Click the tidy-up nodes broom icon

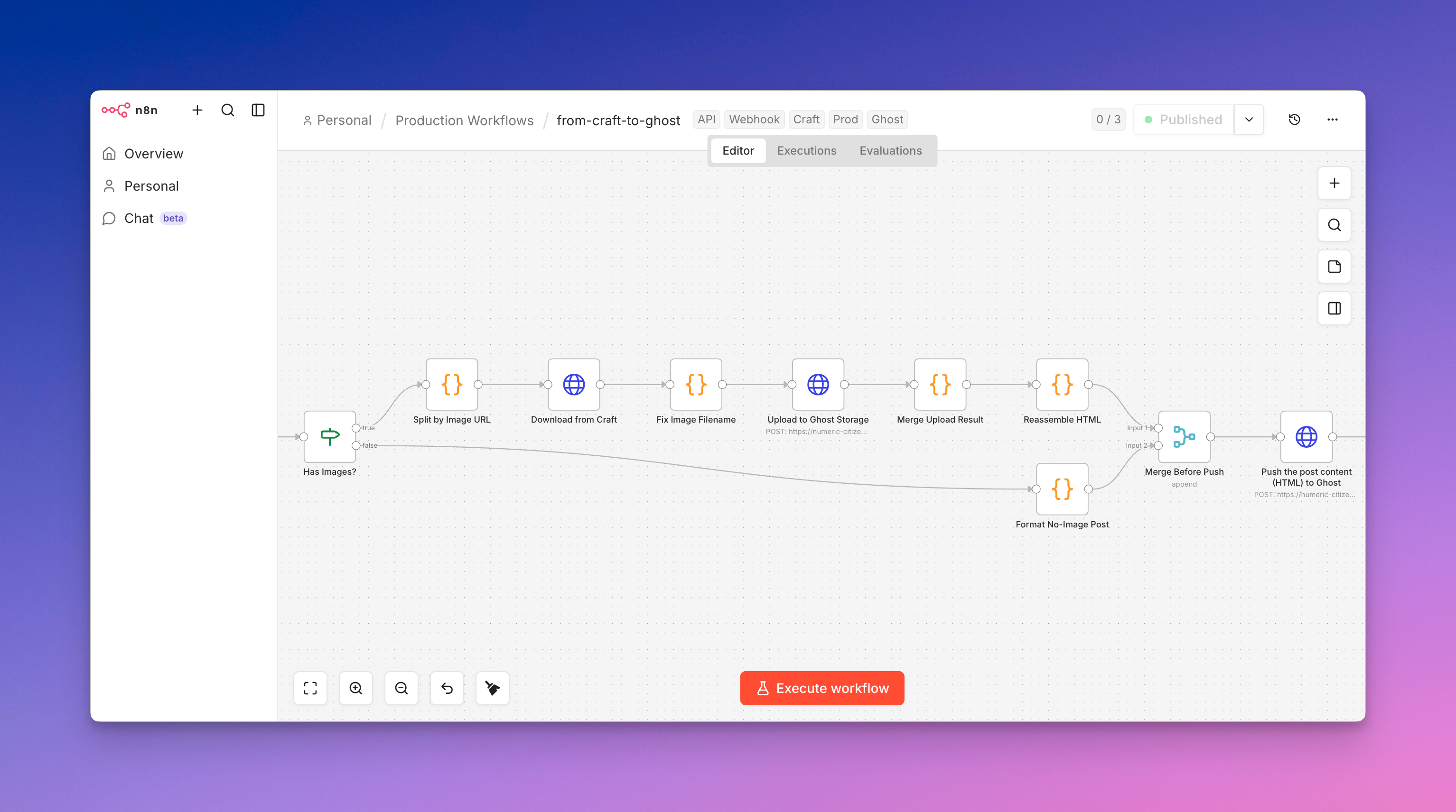coord(492,688)
